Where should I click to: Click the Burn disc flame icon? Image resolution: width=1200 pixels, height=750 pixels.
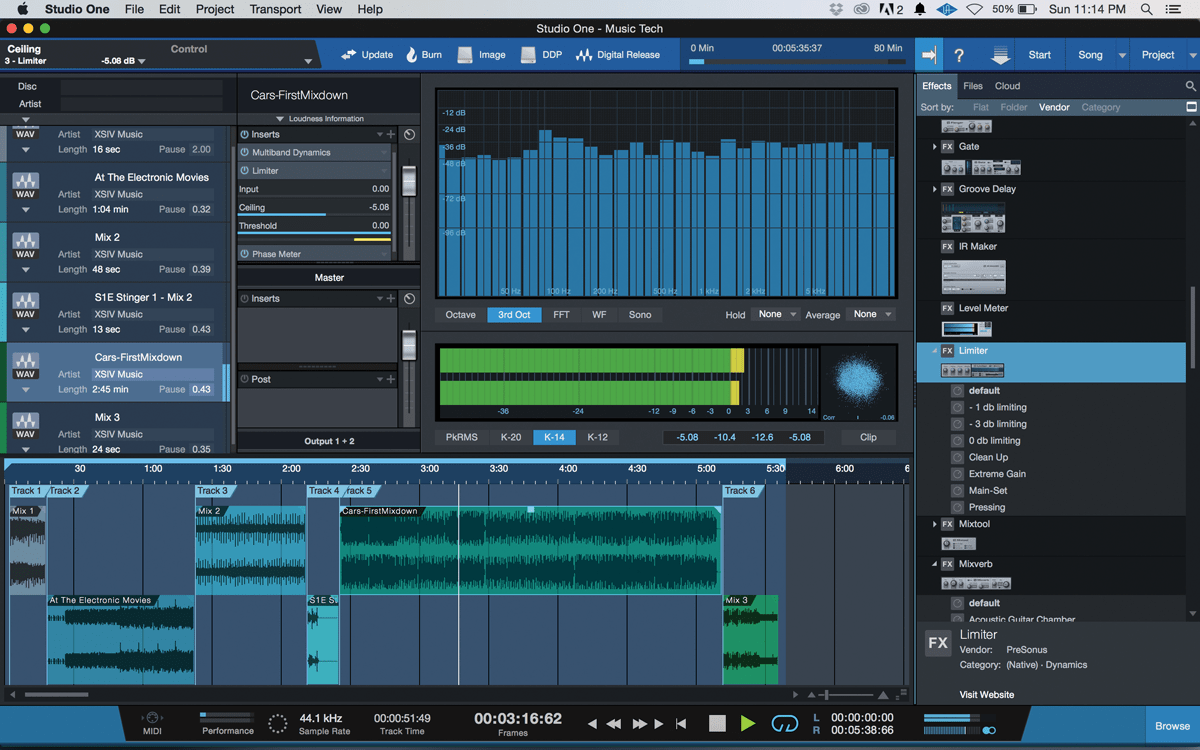[411, 55]
